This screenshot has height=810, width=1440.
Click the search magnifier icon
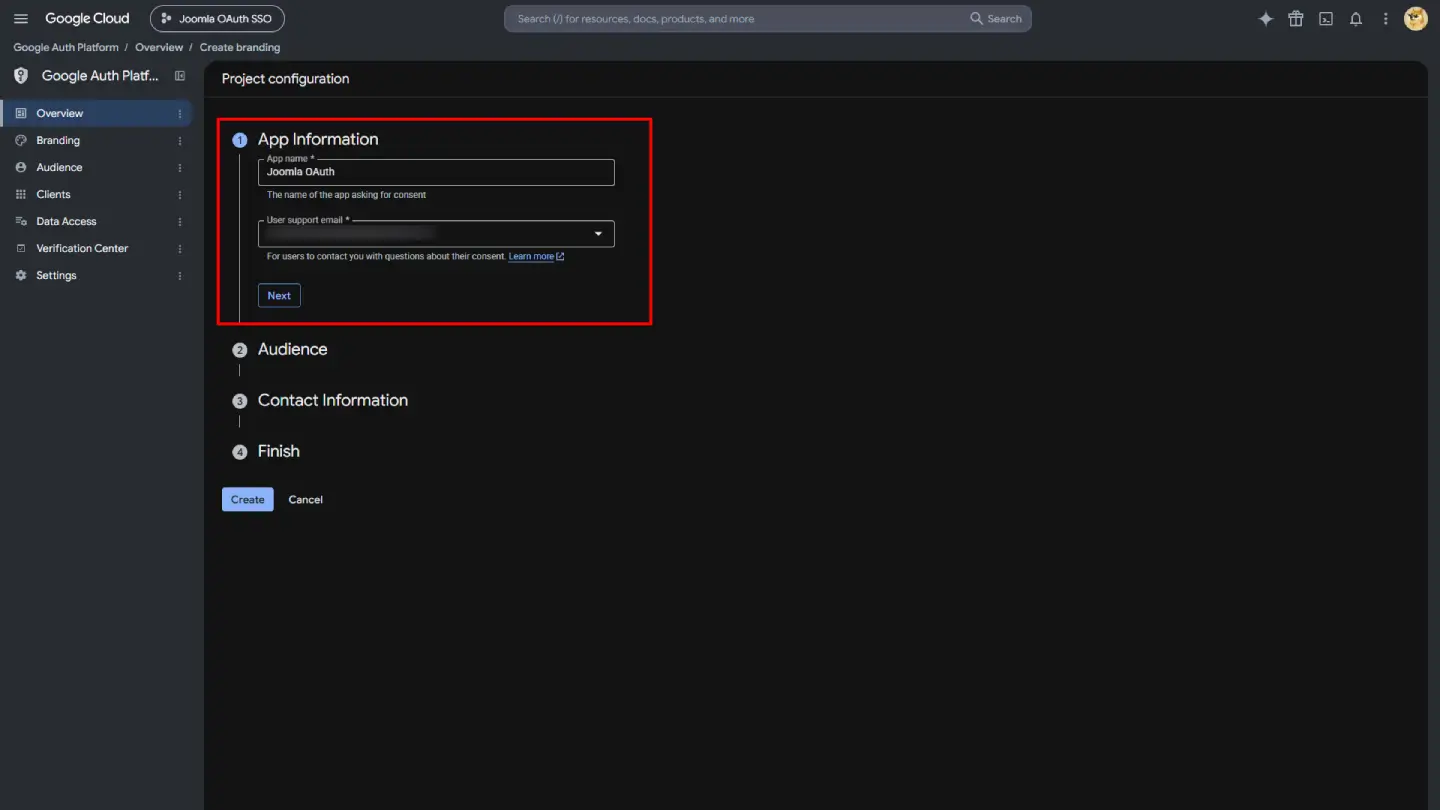tap(977, 19)
